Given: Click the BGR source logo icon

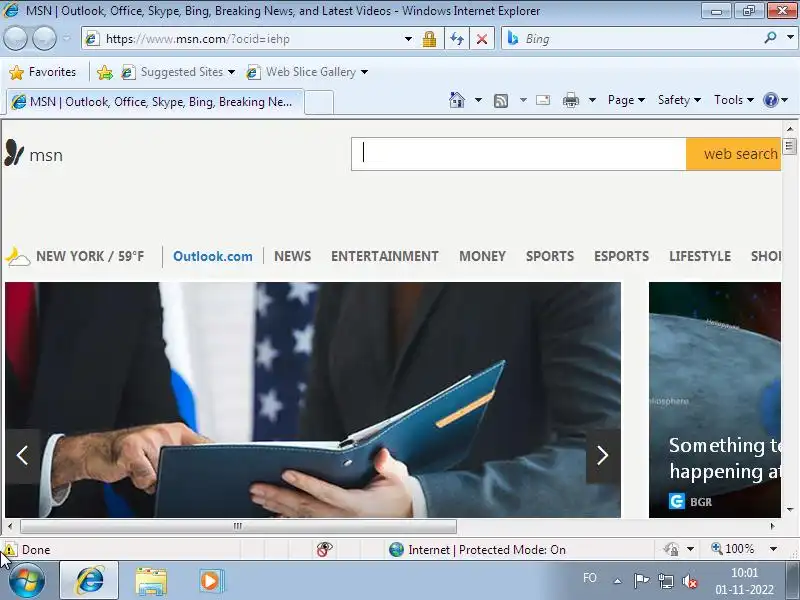Looking at the screenshot, I should (677, 502).
